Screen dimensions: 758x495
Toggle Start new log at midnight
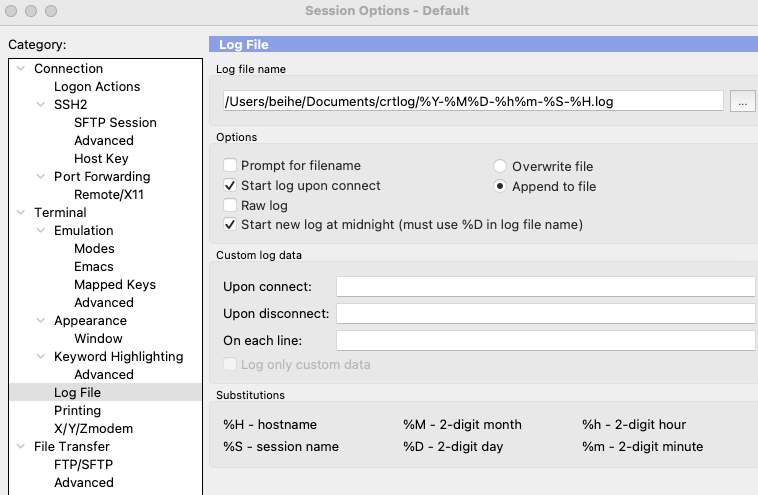pyautogui.click(x=230, y=224)
